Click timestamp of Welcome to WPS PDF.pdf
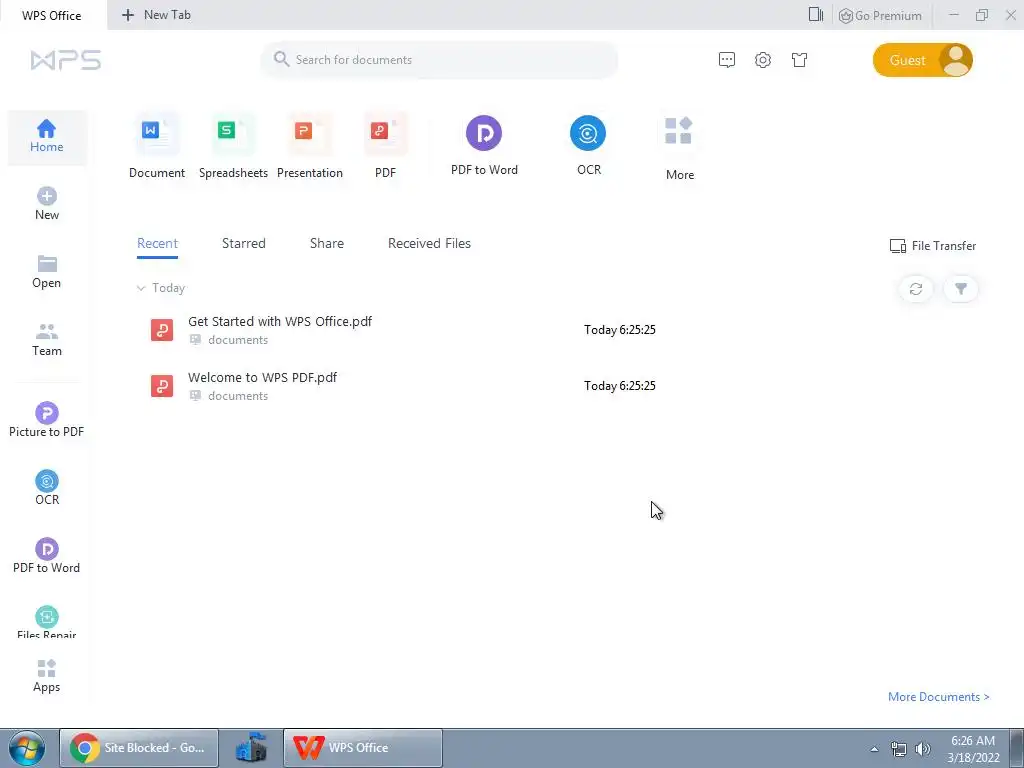Screen dimensions: 1024x768 (620, 386)
